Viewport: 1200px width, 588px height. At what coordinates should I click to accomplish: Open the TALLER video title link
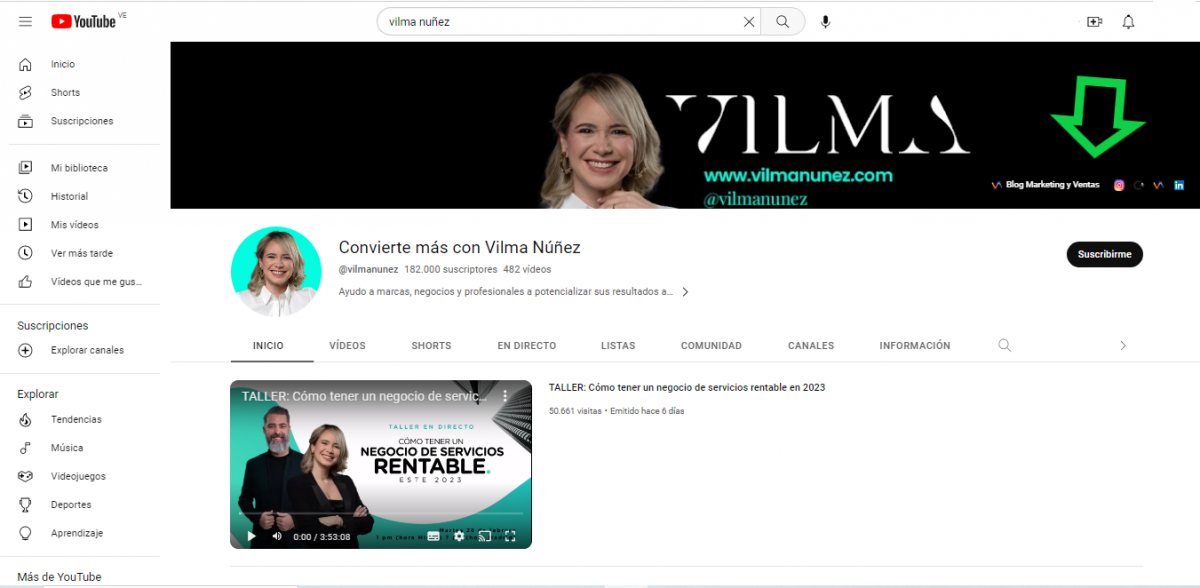[686, 387]
